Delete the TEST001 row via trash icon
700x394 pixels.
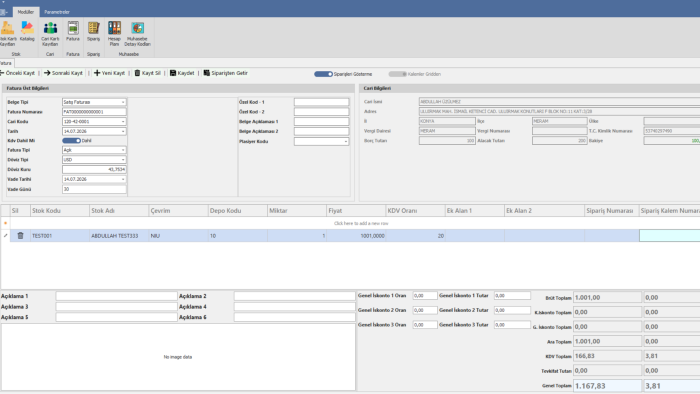pos(20,236)
